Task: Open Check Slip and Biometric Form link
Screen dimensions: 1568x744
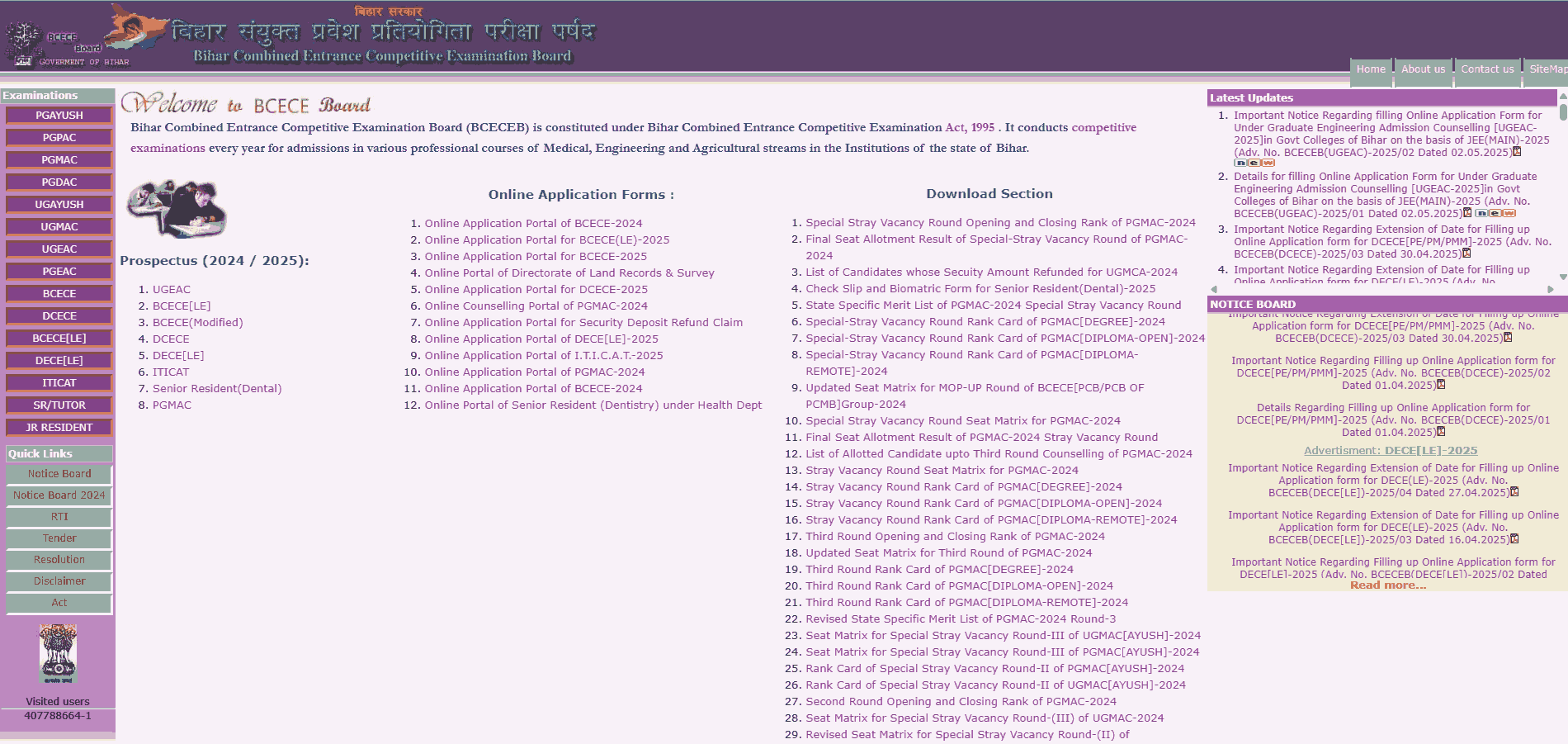Action: click(x=980, y=289)
